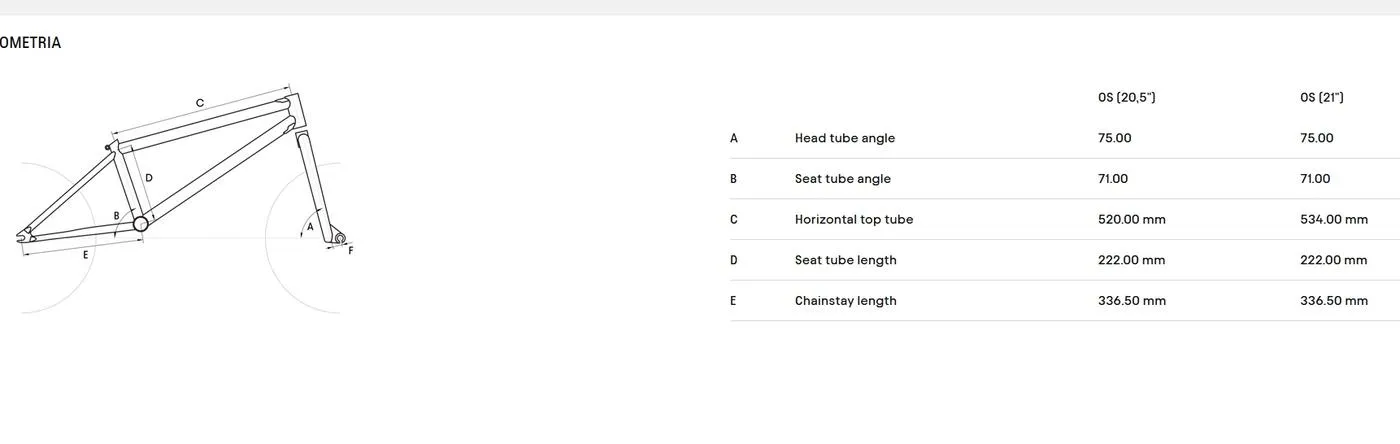
Task: Select the OS (20,5") column header
Action: (x=1126, y=98)
